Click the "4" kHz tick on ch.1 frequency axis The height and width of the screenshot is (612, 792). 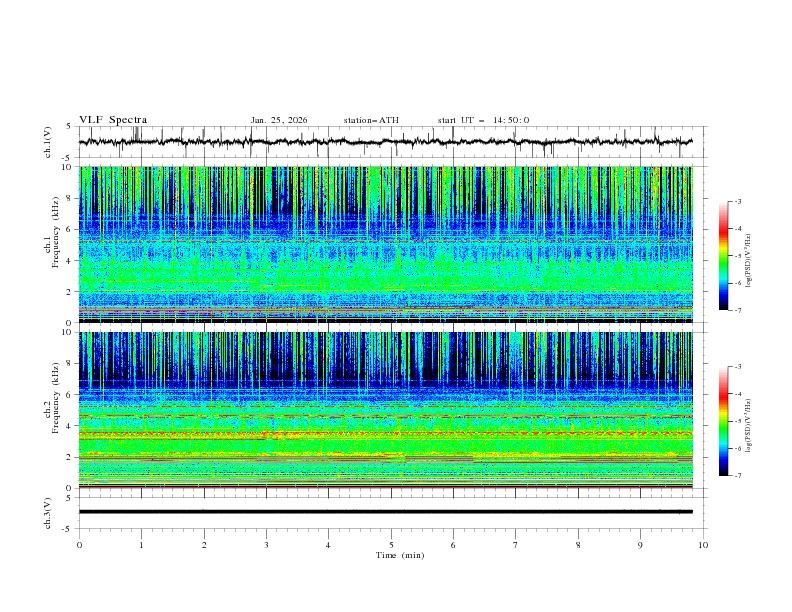(x=70, y=261)
